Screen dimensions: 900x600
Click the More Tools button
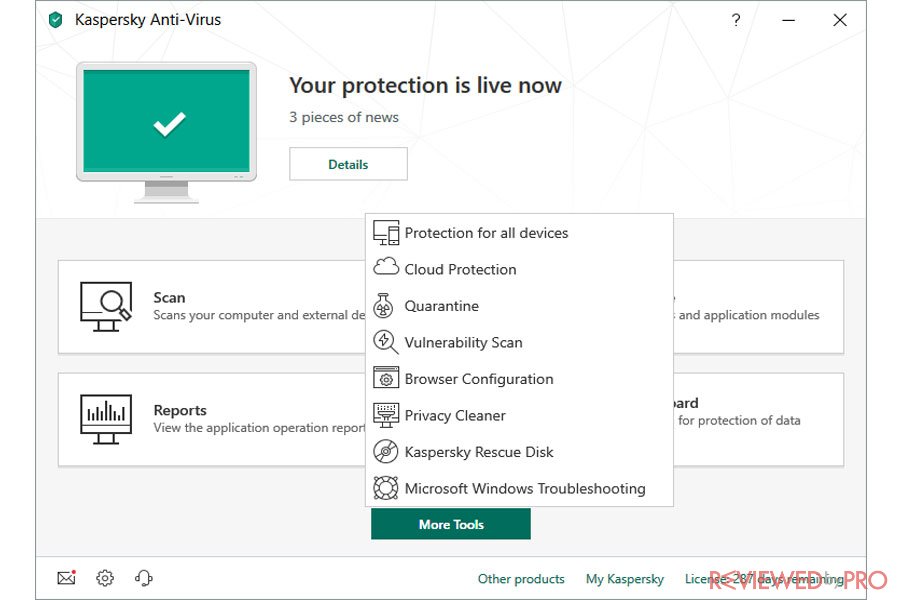451,524
